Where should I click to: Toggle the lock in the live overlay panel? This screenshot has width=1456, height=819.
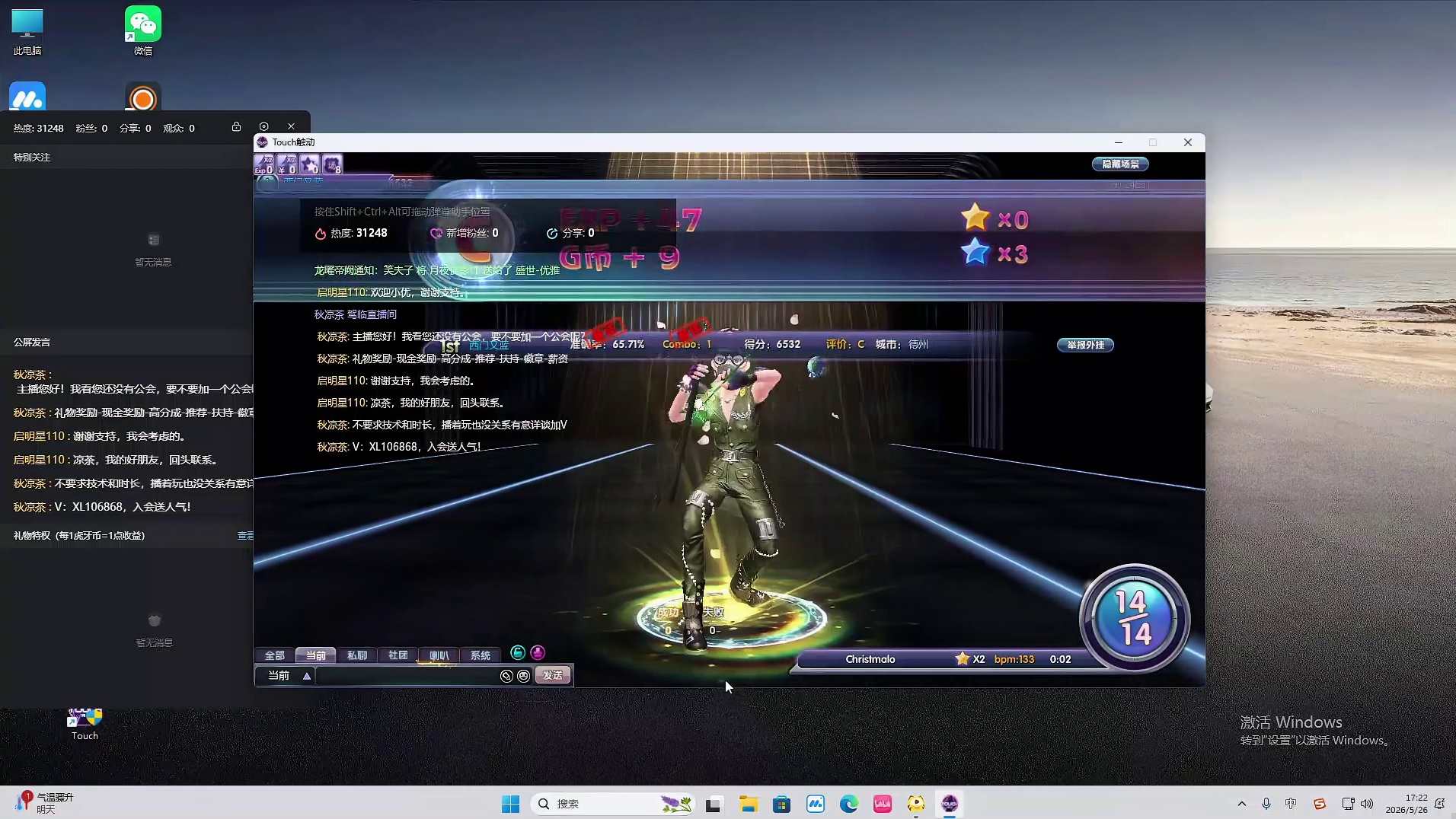236,126
